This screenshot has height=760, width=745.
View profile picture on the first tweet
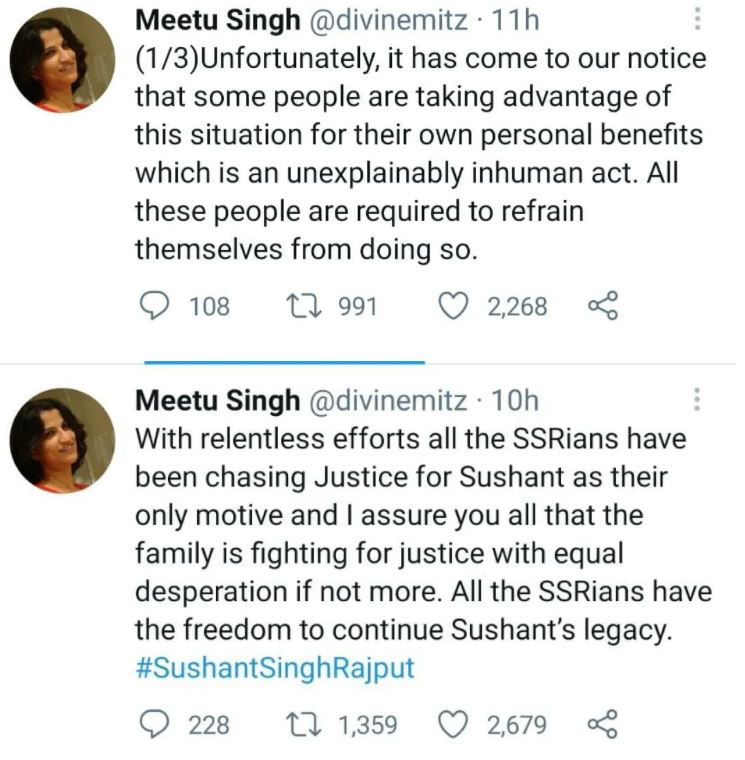click(x=62, y=63)
